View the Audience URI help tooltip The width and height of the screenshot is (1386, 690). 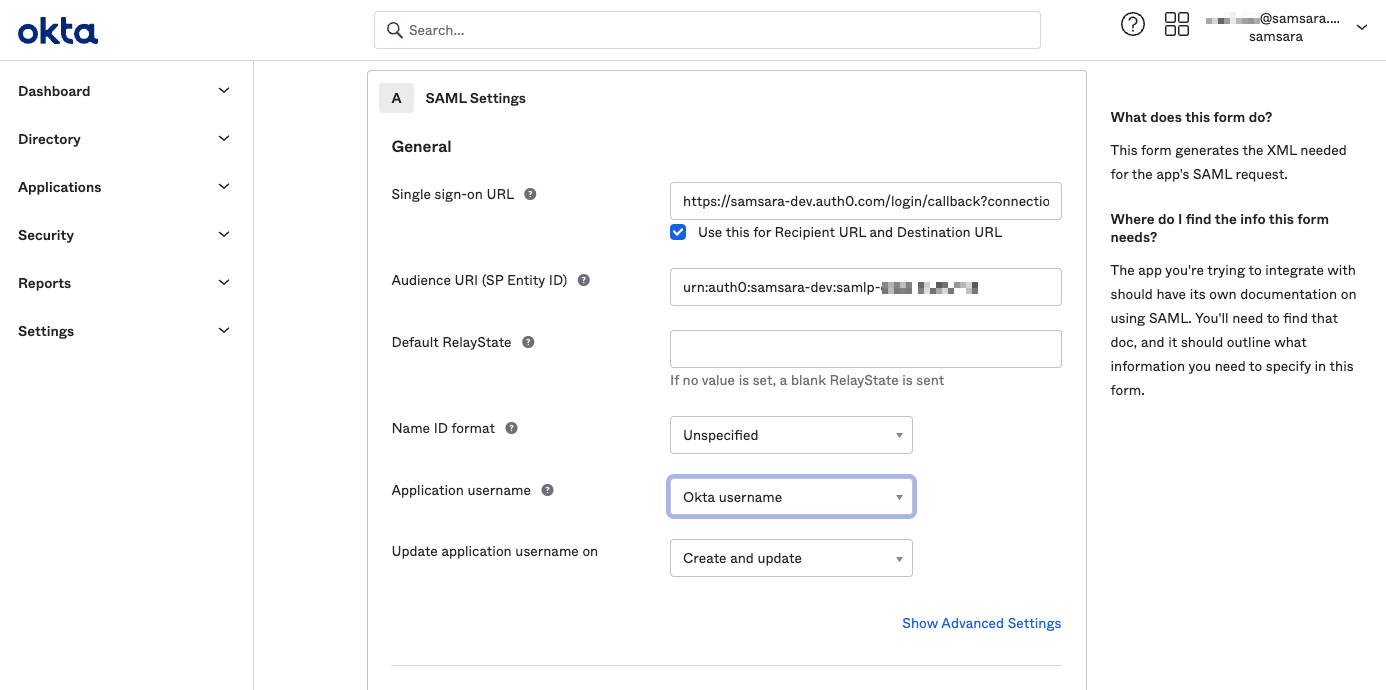[x=583, y=280]
